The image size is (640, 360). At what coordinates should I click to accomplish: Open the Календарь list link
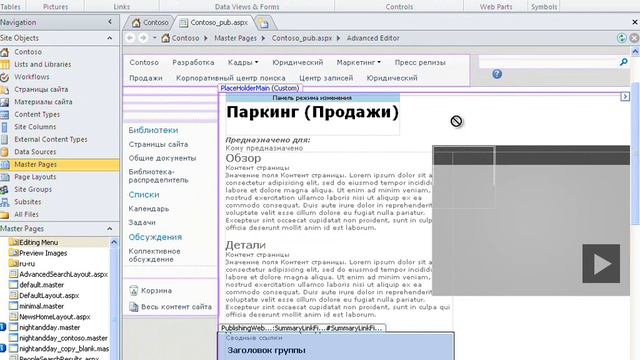pyautogui.click(x=149, y=209)
